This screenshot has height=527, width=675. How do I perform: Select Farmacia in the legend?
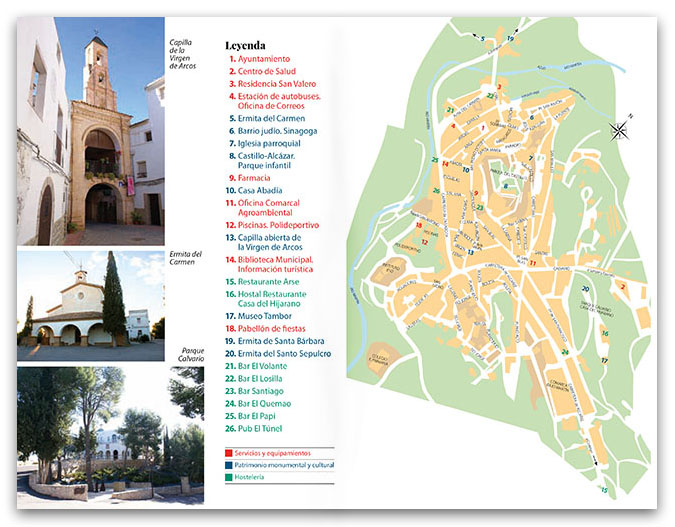click(x=257, y=177)
